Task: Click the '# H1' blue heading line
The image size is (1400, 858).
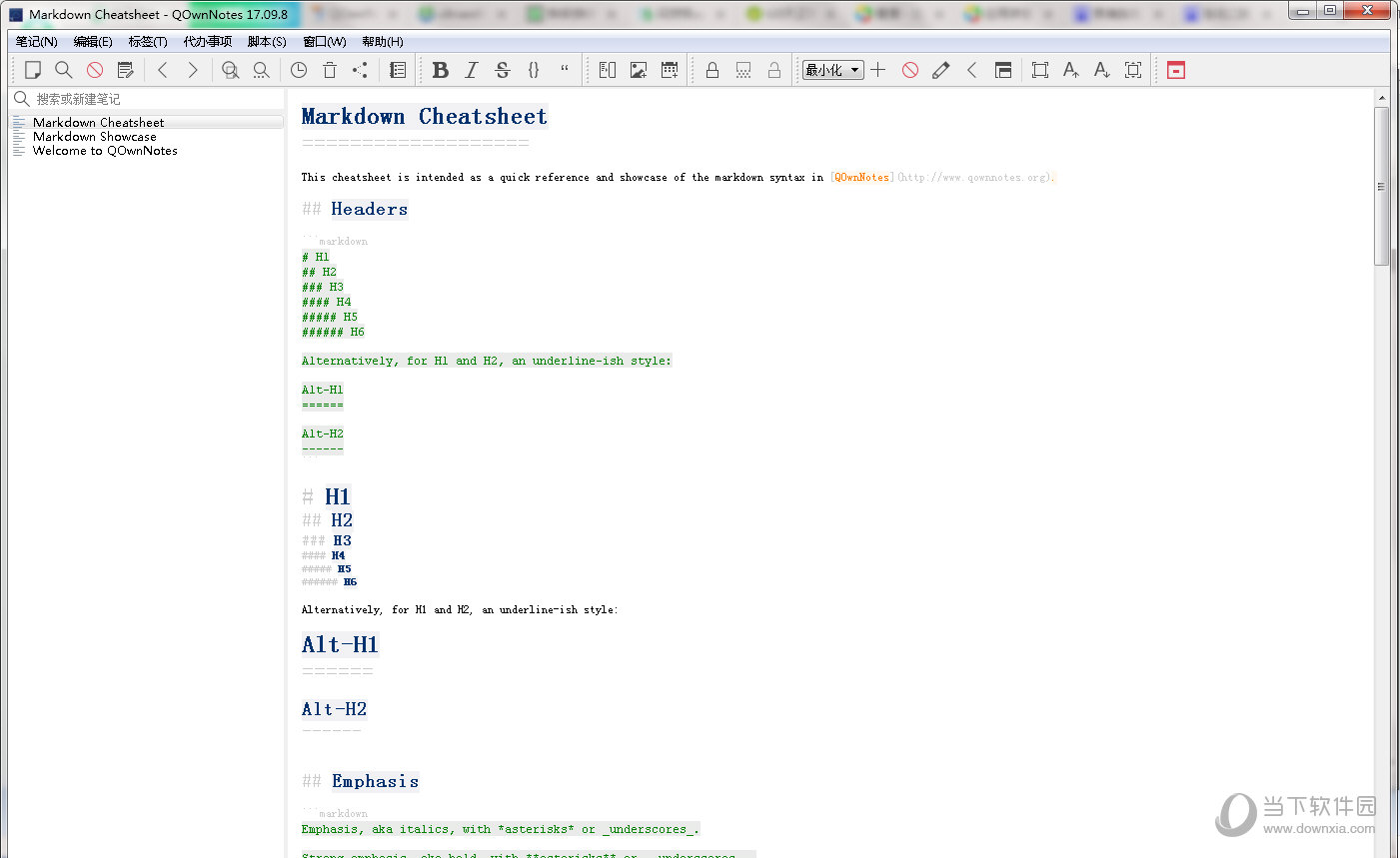Action: click(x=327, y=496)
